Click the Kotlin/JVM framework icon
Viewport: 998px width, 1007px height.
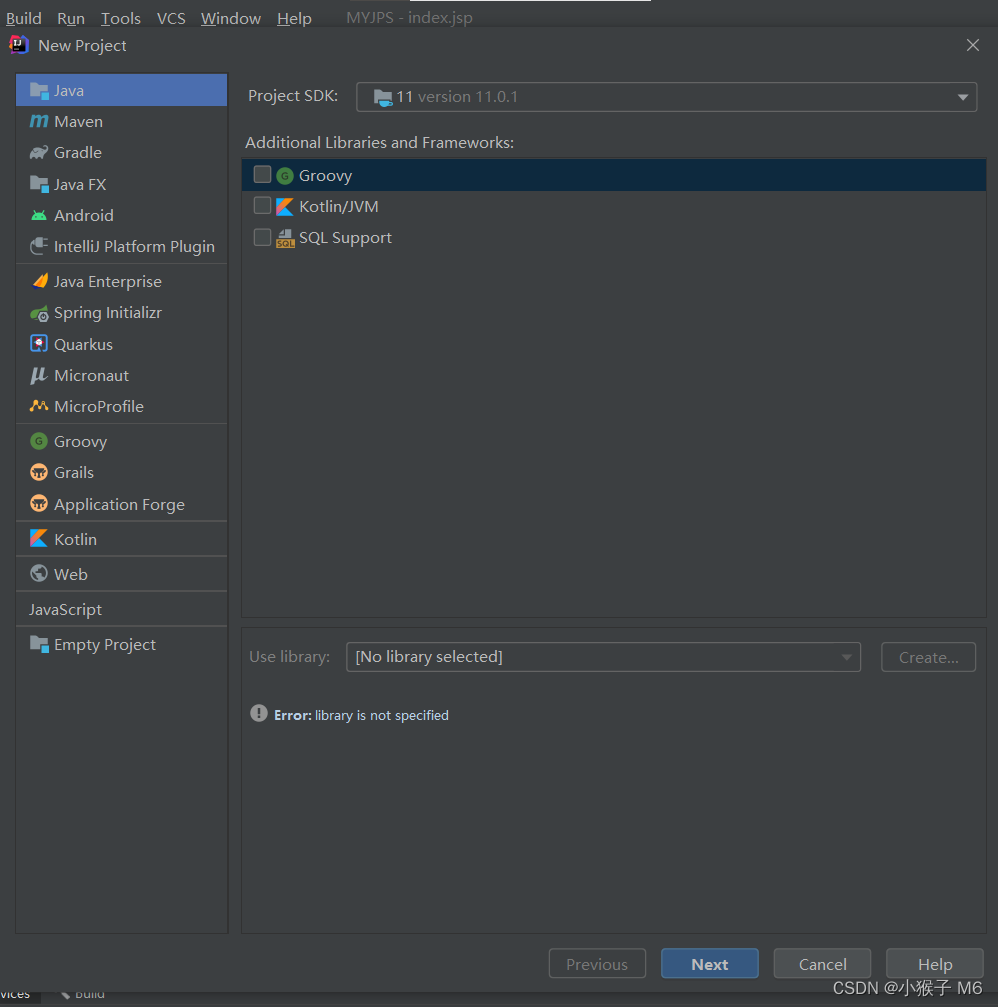[285, 207]
